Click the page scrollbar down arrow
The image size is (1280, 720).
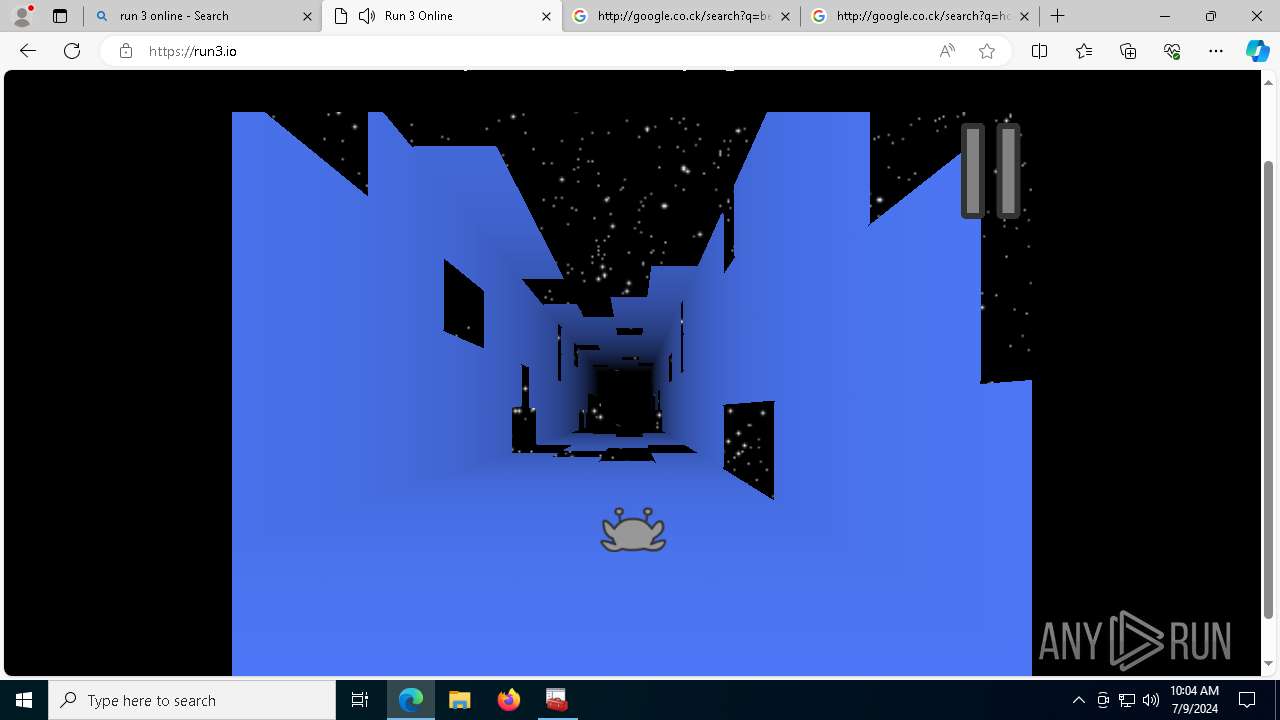pos(1269,663)
